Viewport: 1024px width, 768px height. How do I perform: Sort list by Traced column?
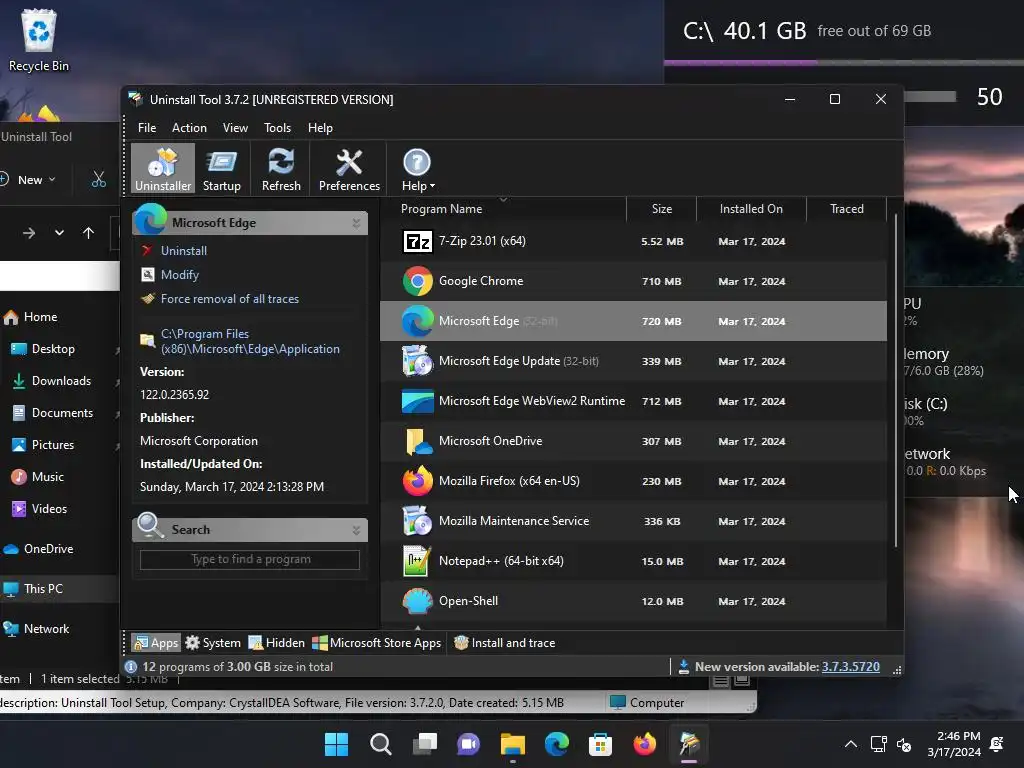(x=846, y=209)
